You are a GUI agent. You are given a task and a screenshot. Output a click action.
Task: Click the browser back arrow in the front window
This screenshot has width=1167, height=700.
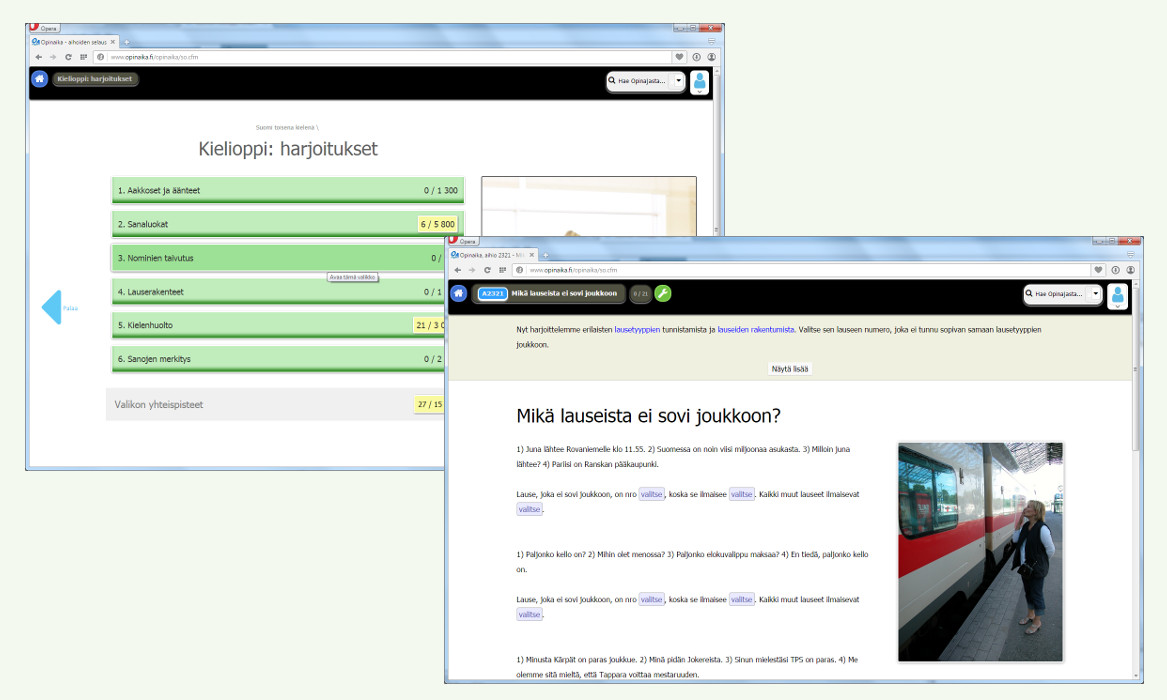[457, 270]
